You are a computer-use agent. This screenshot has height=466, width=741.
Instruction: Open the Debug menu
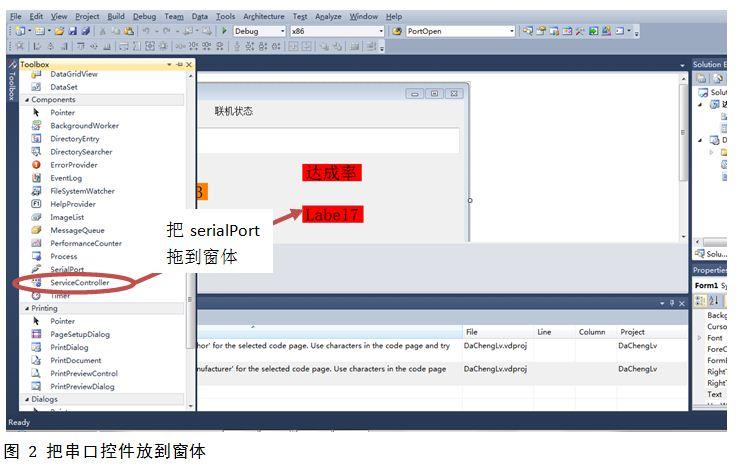pyautogui.click(x=144, y=17)
